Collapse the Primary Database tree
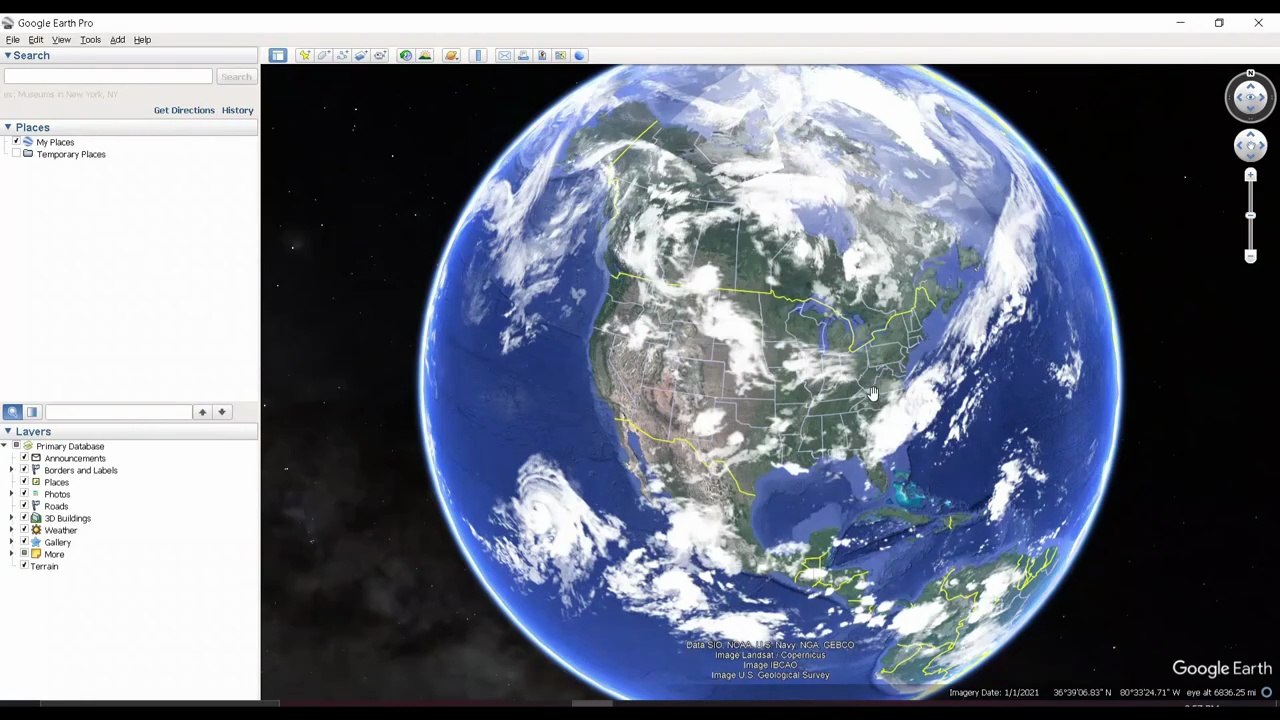 pyautogui.click(x=4, y=446)
